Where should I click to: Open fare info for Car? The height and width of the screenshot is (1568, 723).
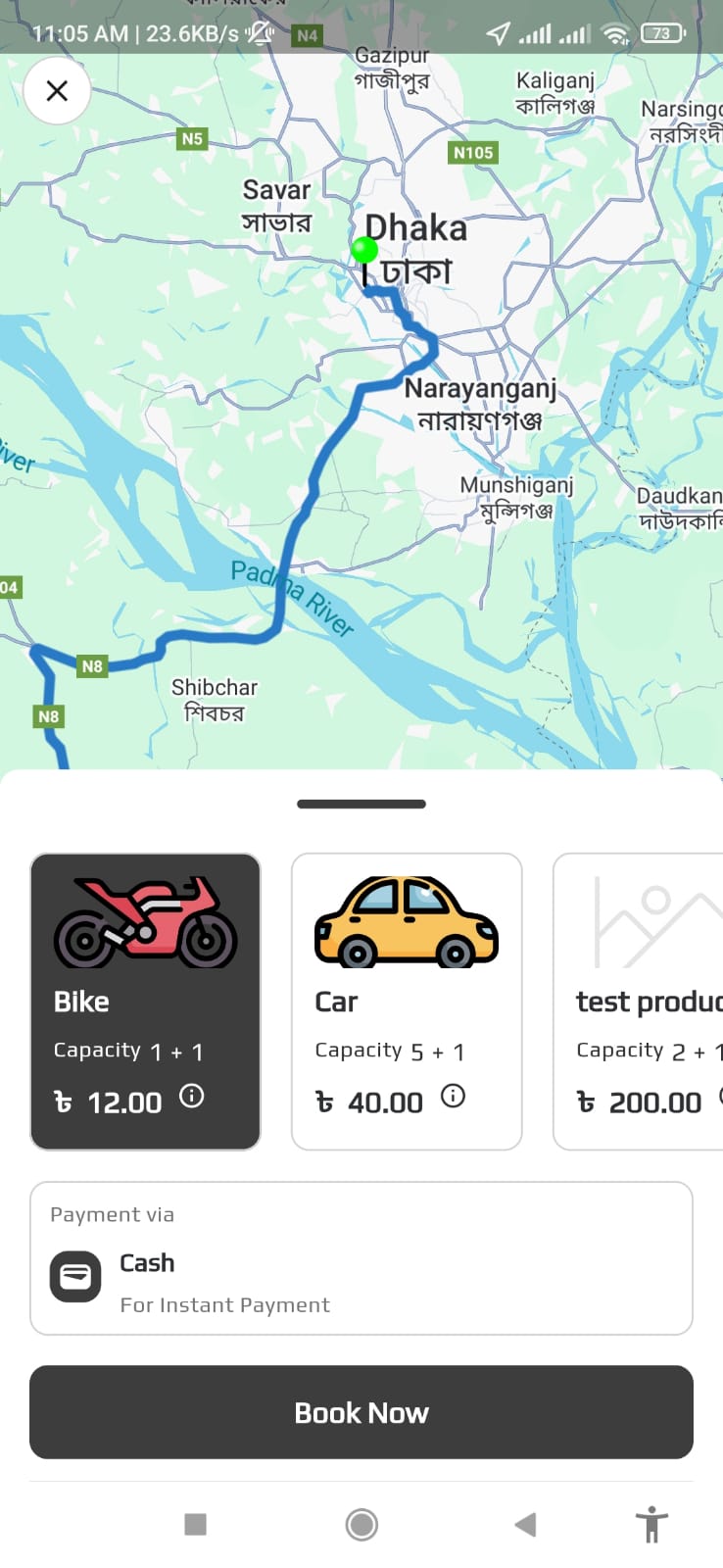click(453, 1096)
